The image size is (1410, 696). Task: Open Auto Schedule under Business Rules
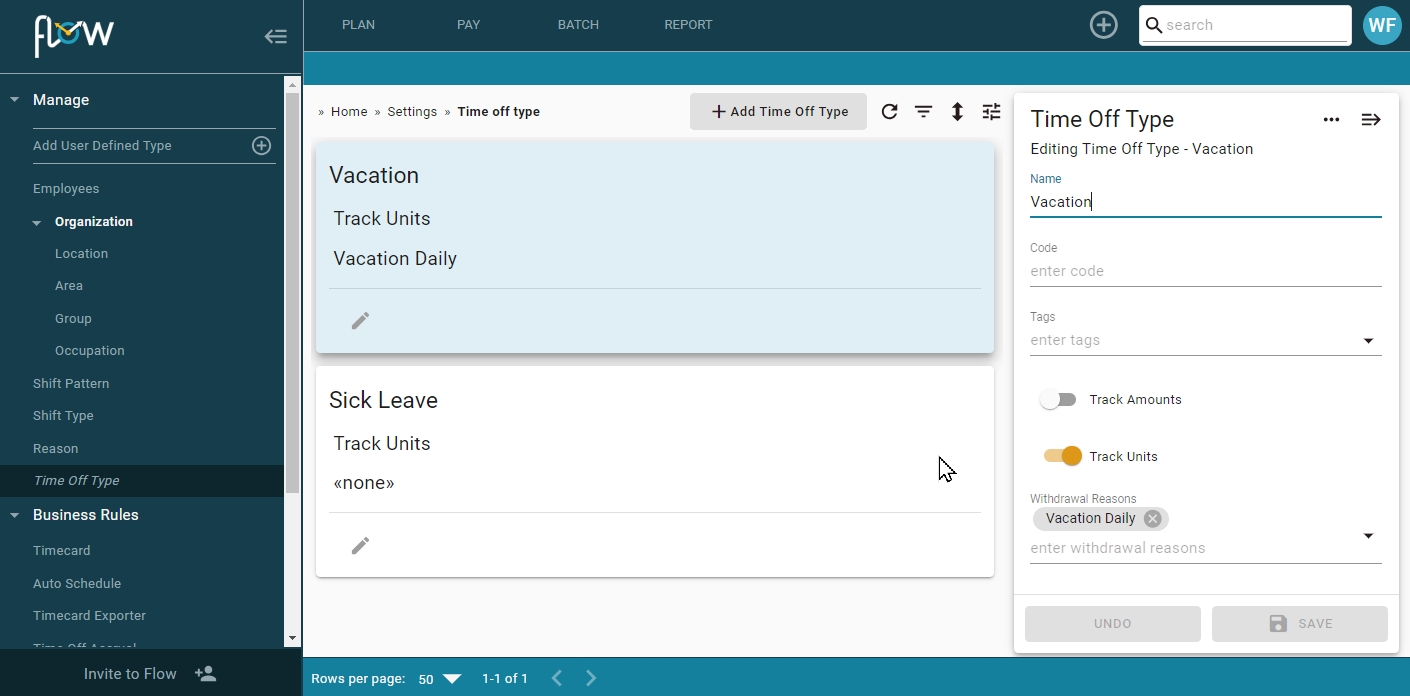77,584
